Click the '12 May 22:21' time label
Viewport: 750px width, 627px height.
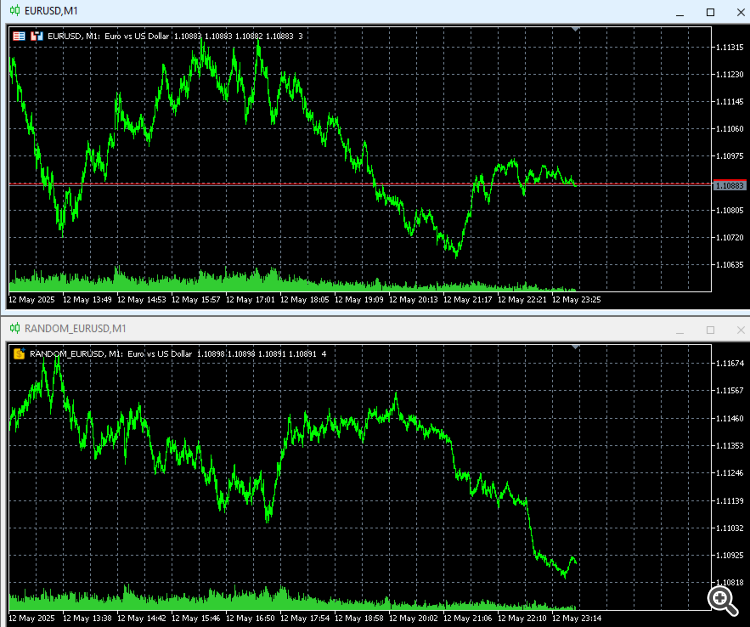522,300
